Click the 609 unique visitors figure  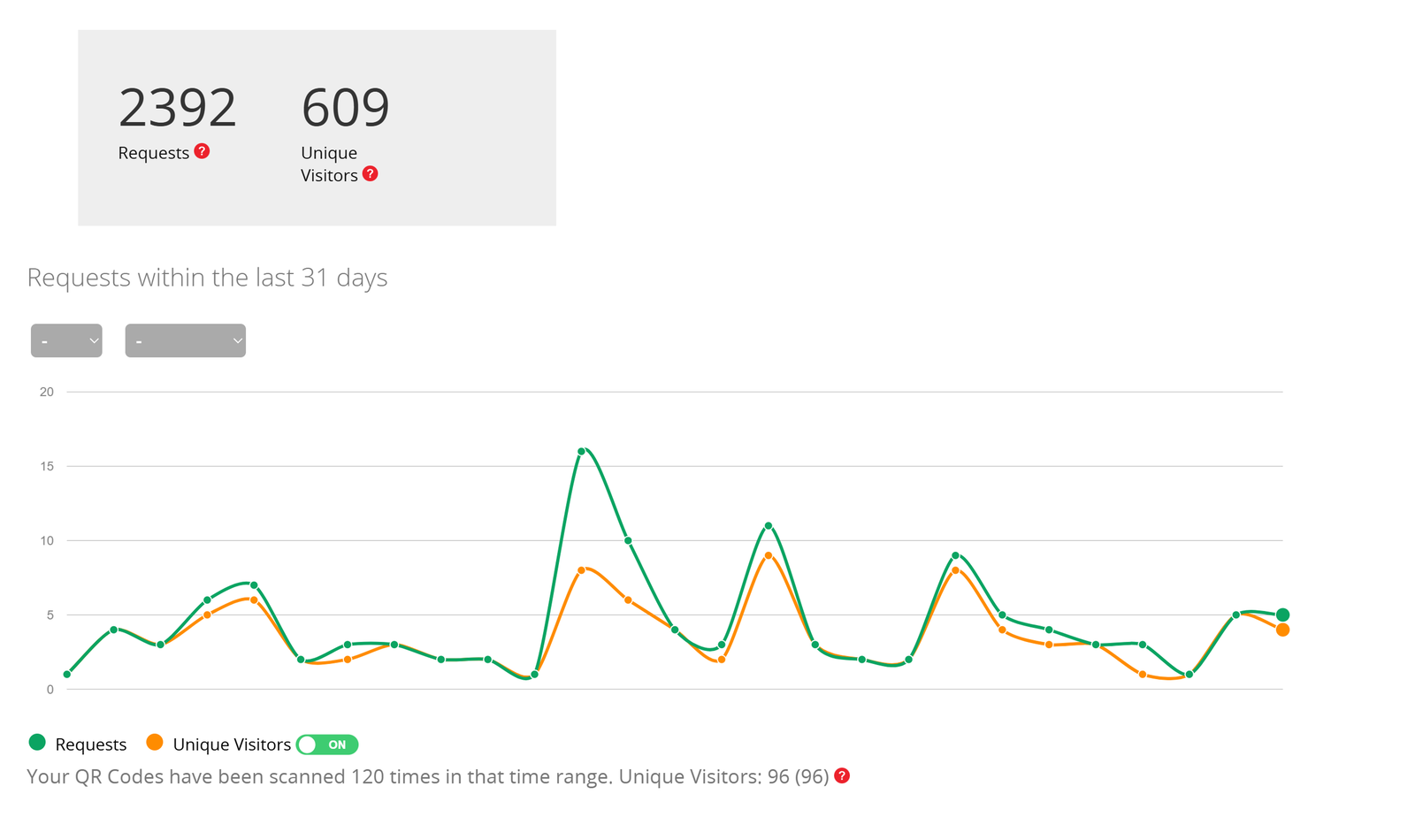(x=345, y=108)
